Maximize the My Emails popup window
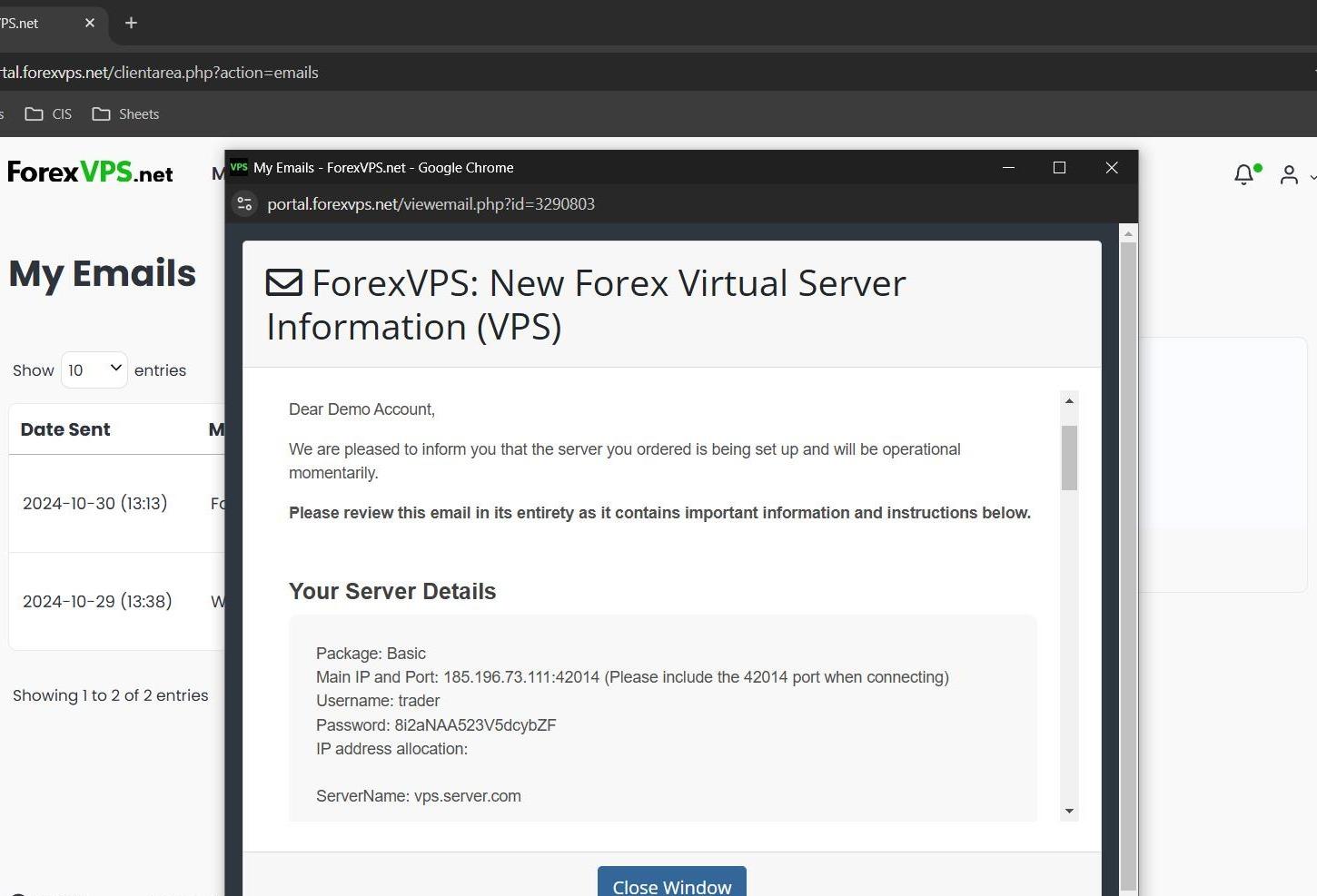The image size is (1317, 896). [x=1059, y=168]
